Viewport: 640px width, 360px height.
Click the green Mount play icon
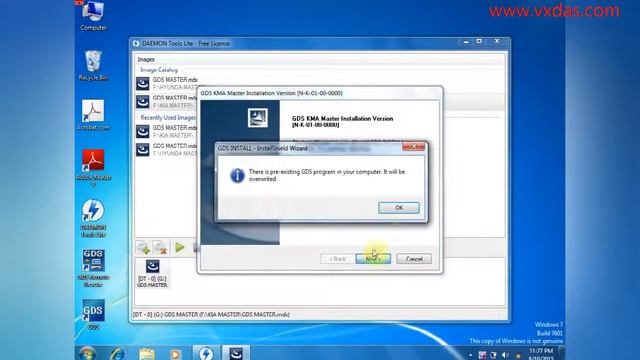(x=180, y=247)
